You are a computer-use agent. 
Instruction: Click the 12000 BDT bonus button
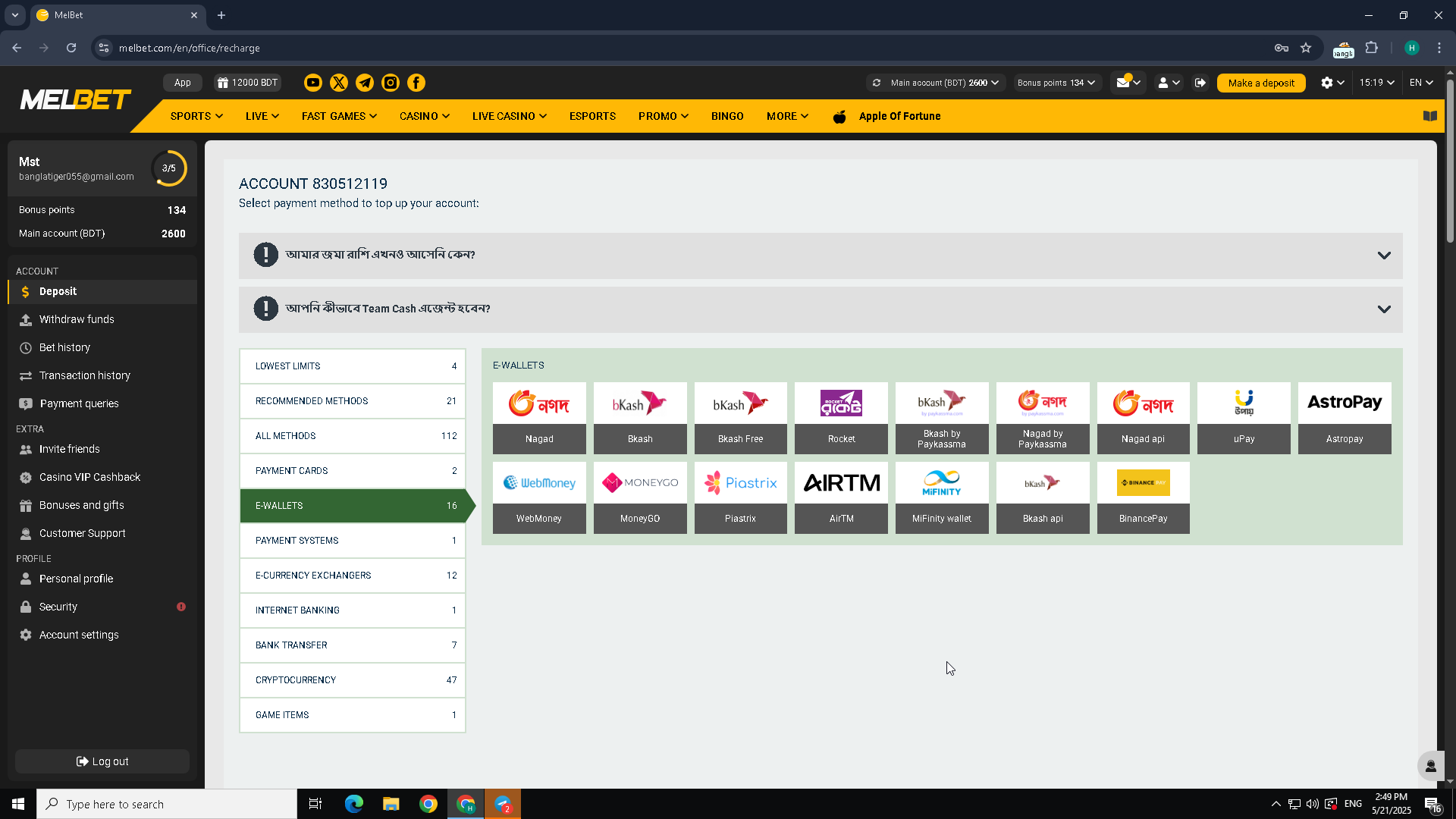tap(247, 83)
